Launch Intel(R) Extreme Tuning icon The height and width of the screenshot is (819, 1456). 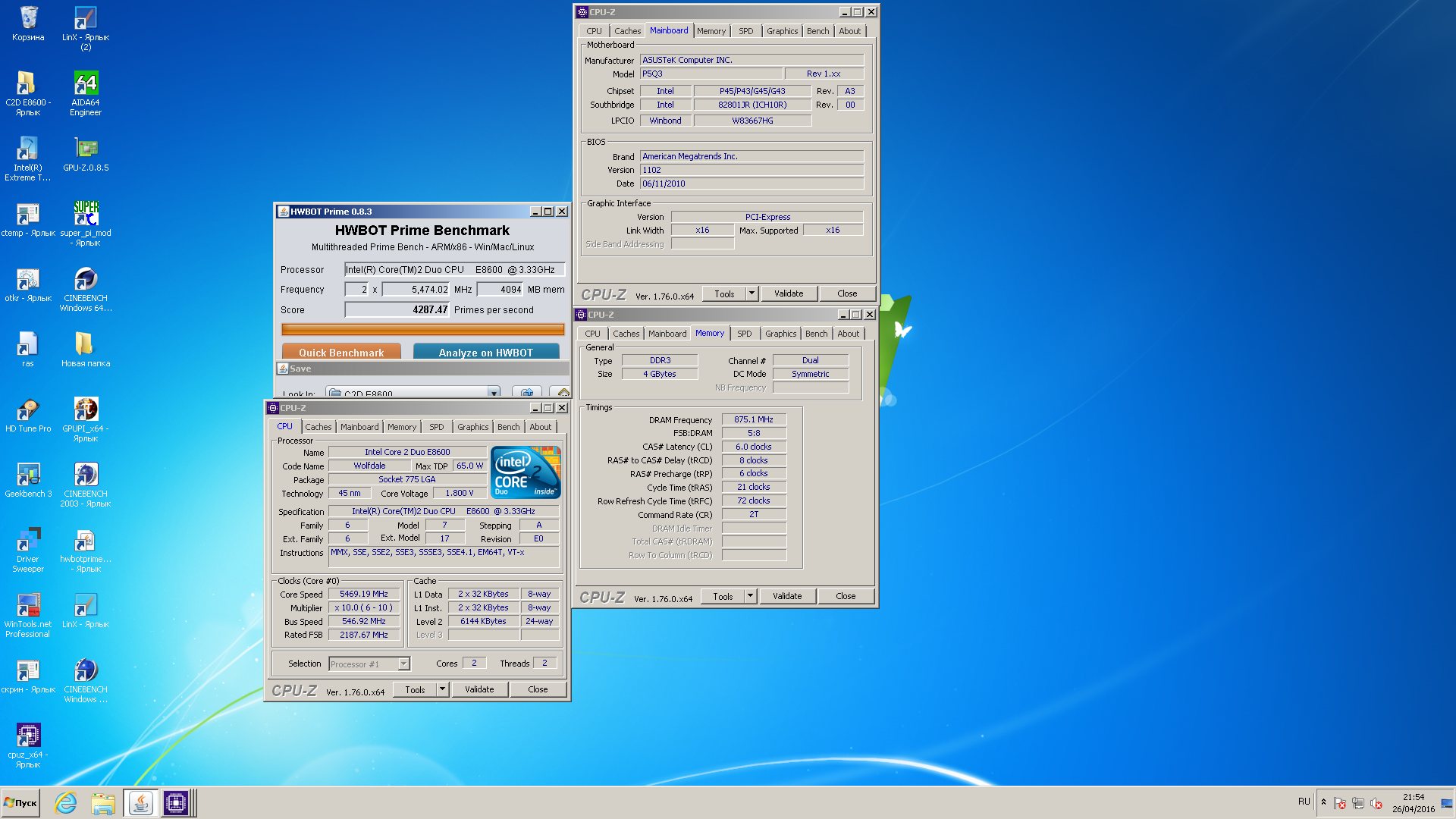coord(28,158)
